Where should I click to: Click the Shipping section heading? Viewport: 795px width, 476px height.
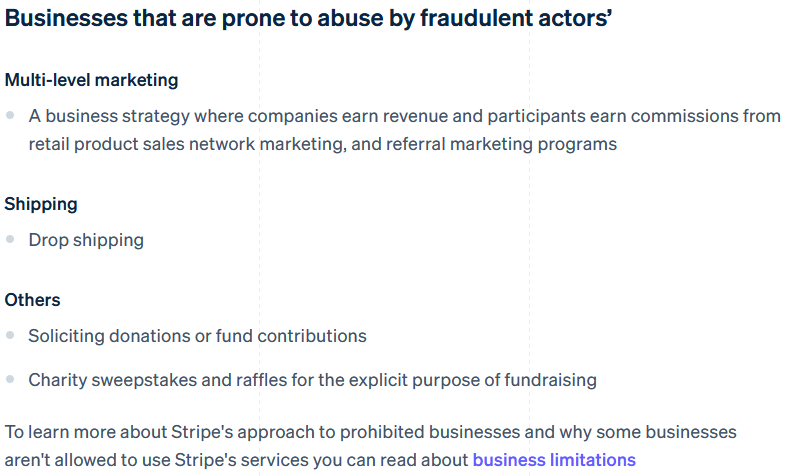(x=41, y=204)
